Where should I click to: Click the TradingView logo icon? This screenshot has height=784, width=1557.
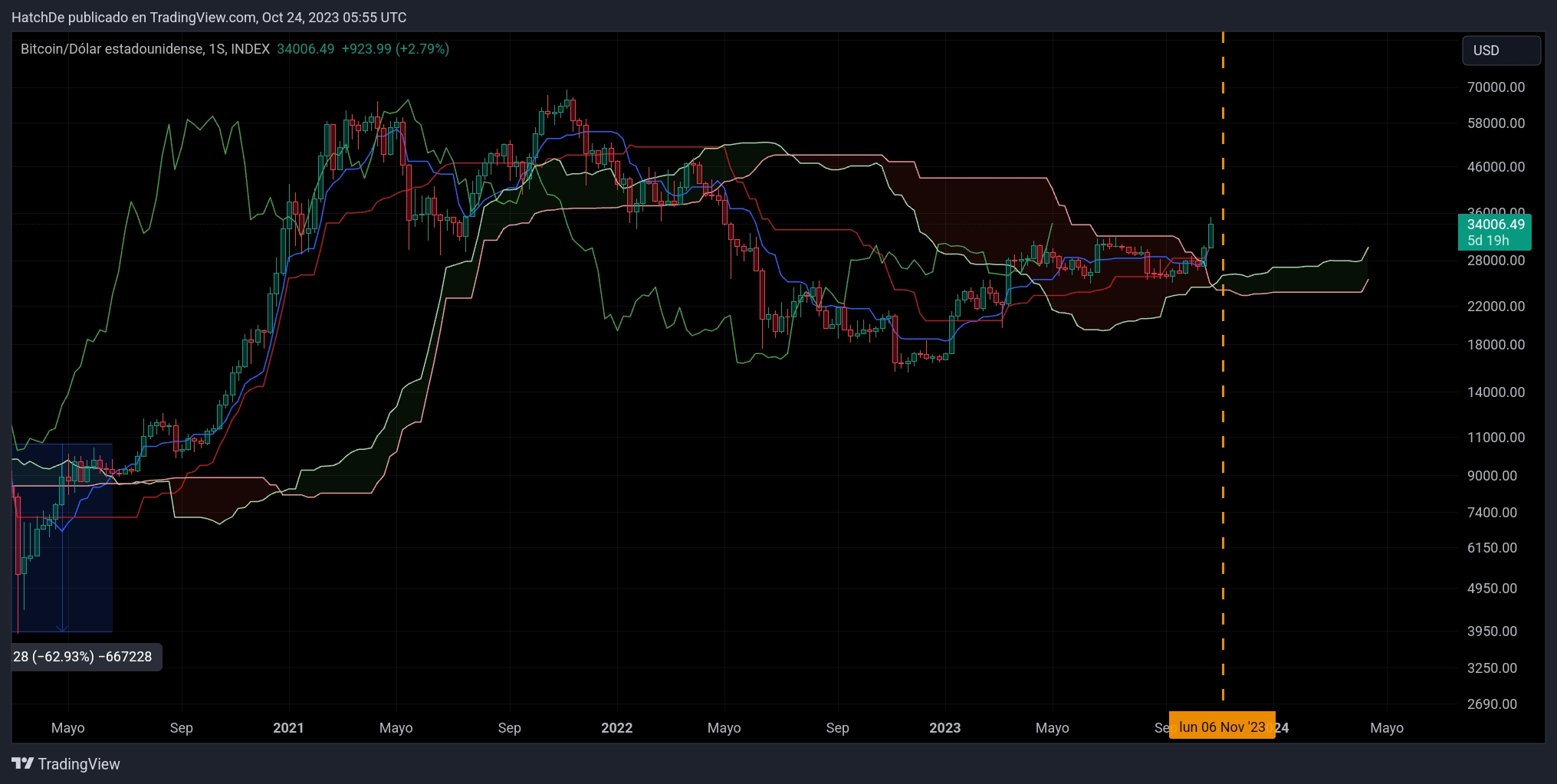pyautogui.click(x=23, y=763)
